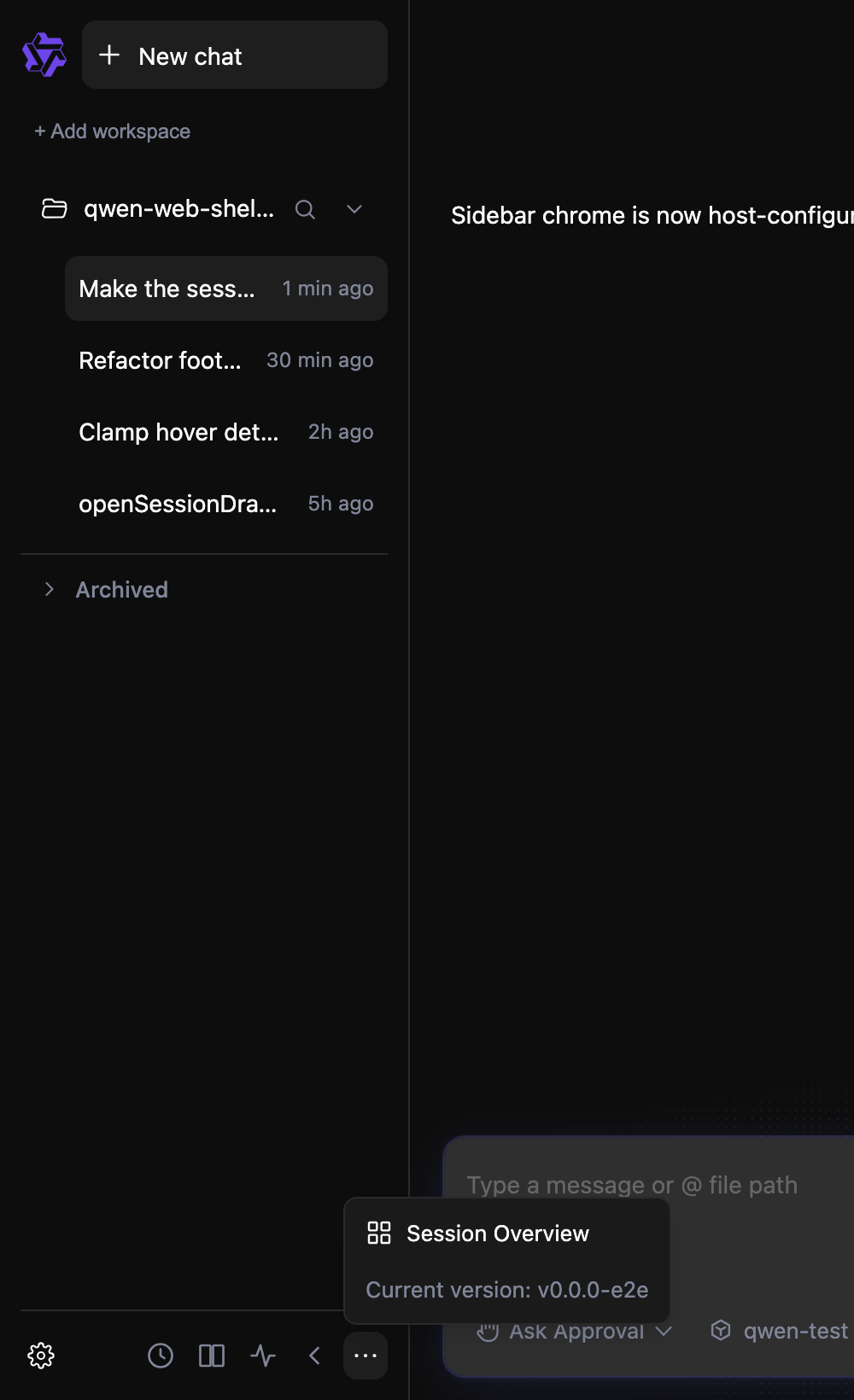Click the Qwen logo icon
Viewport: 854px width, 1400px height.
tap(44, 55)
